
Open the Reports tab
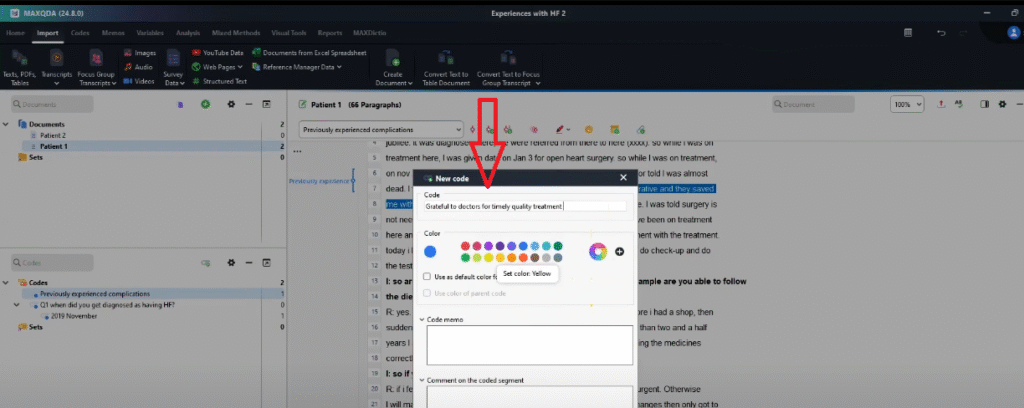pos(330,33)
